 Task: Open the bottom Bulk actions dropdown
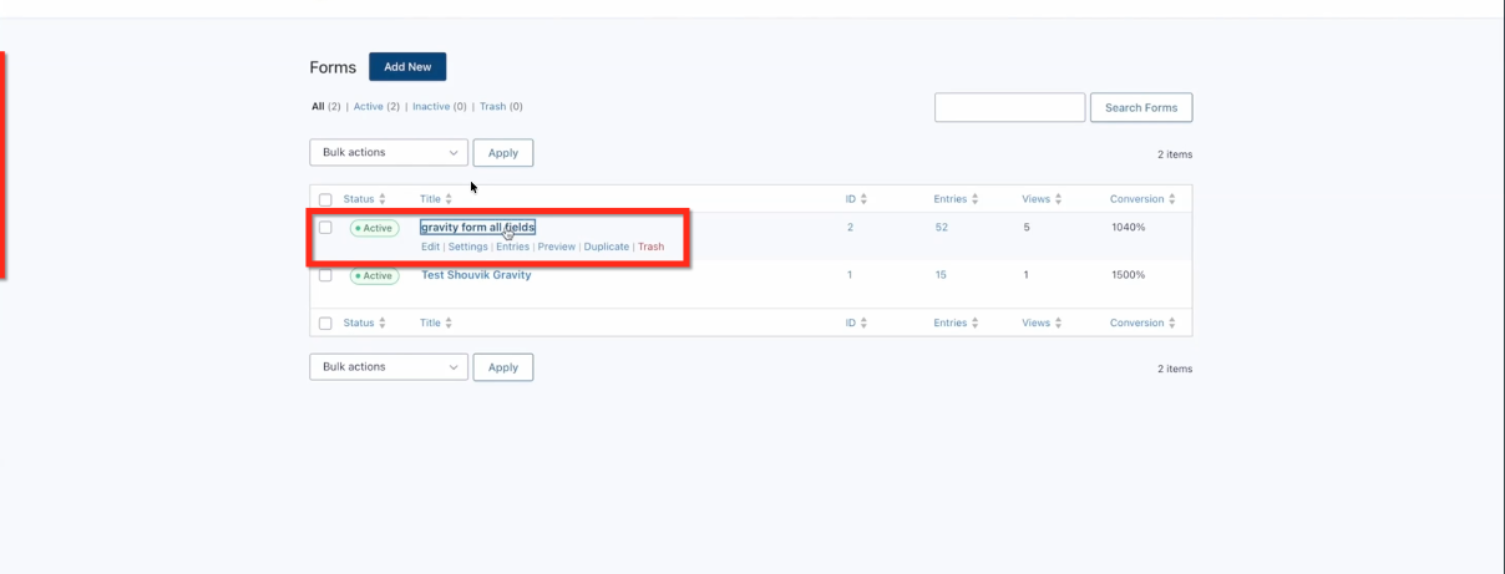click(389, 367)
